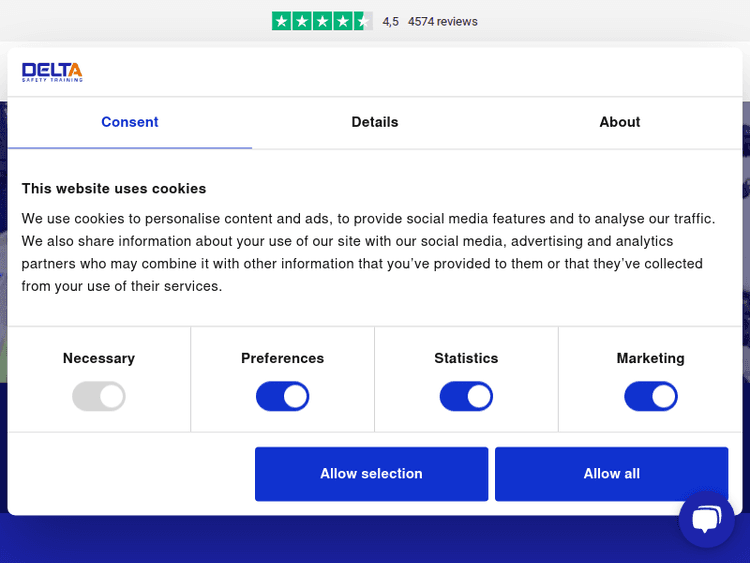The width and height of the screenshot is (750, 563).
Task: Click the 'This website uses cookies' heading
Action: (114, 188)
